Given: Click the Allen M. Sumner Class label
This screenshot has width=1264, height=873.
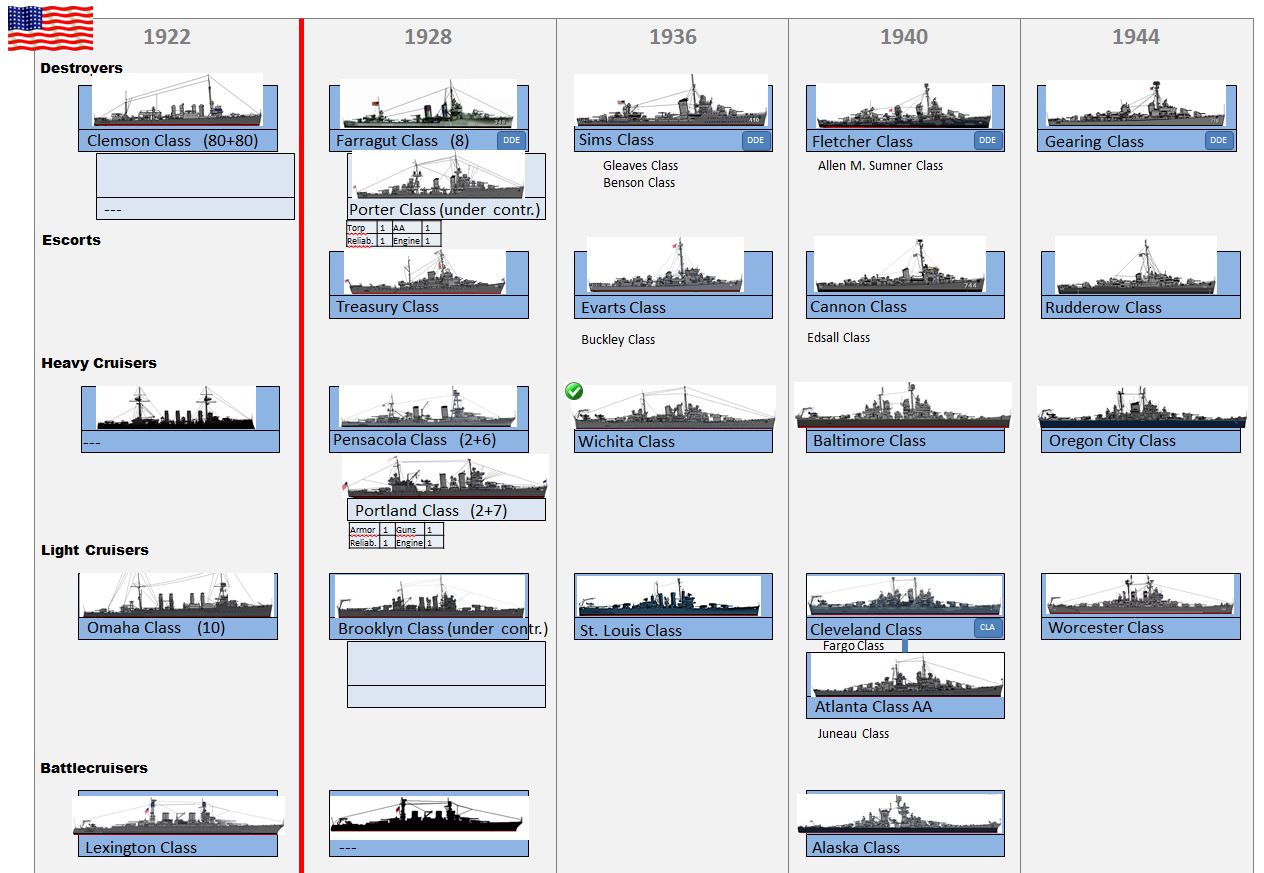Looking at the screenshot, I should point(880,166).
